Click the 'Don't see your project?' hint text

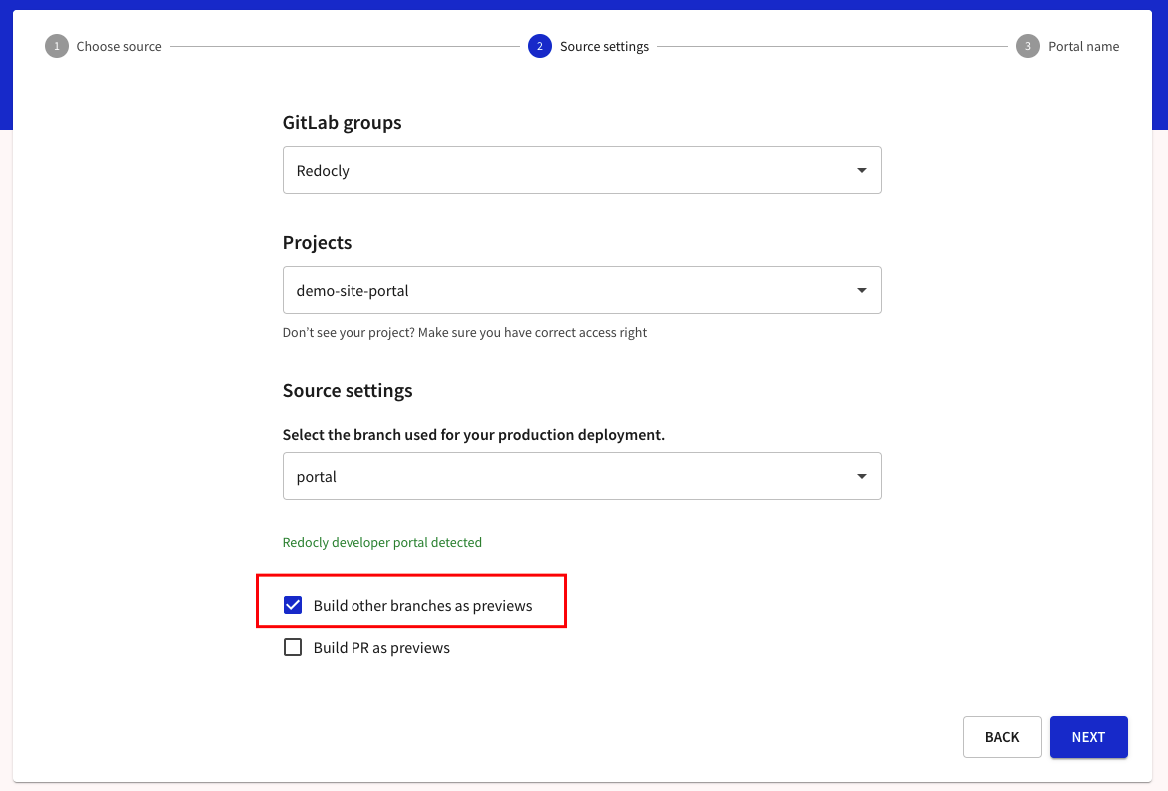[x=465, y=332]
